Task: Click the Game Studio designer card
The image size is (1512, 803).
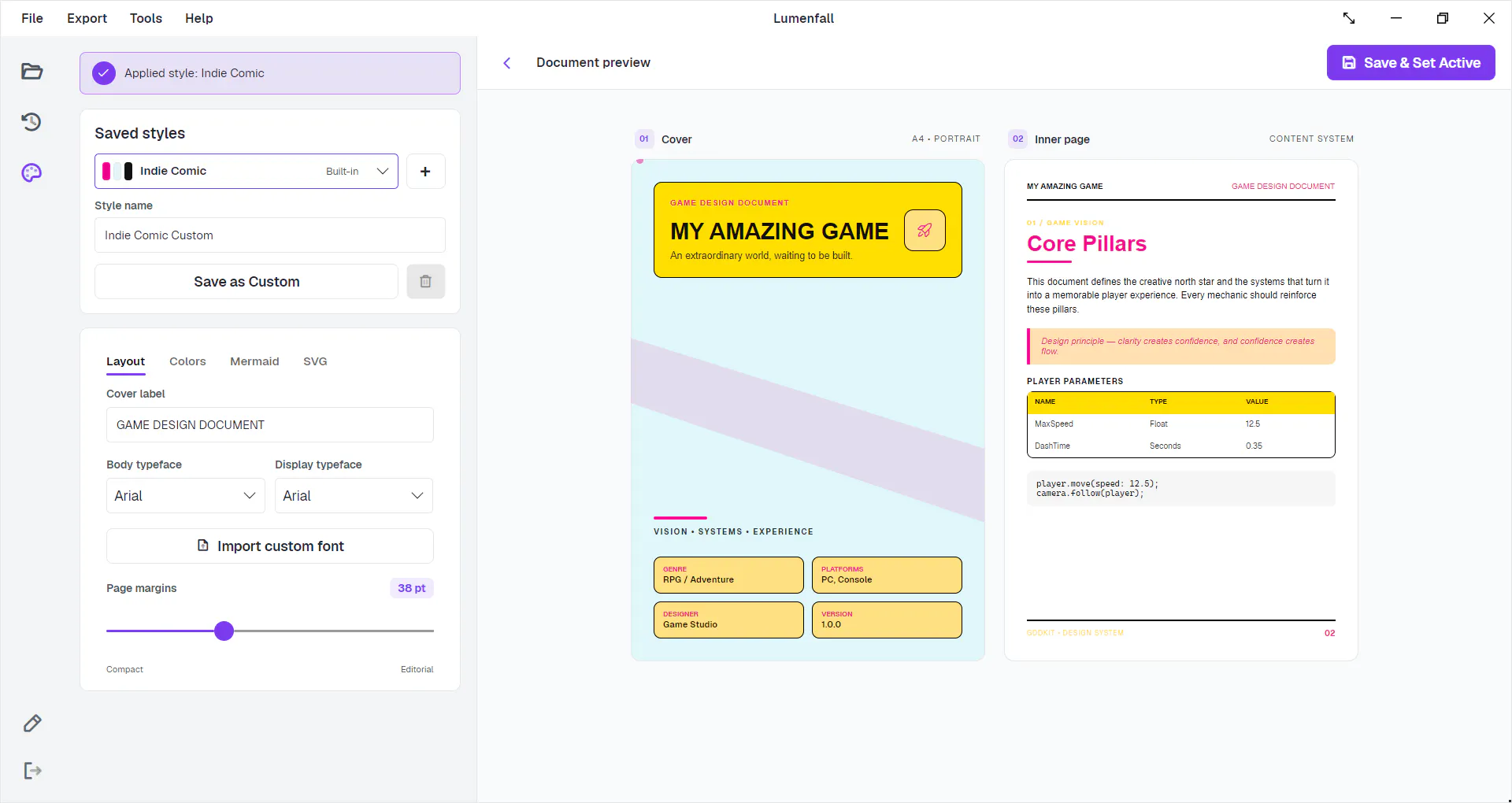Action: tap(728, 620)
